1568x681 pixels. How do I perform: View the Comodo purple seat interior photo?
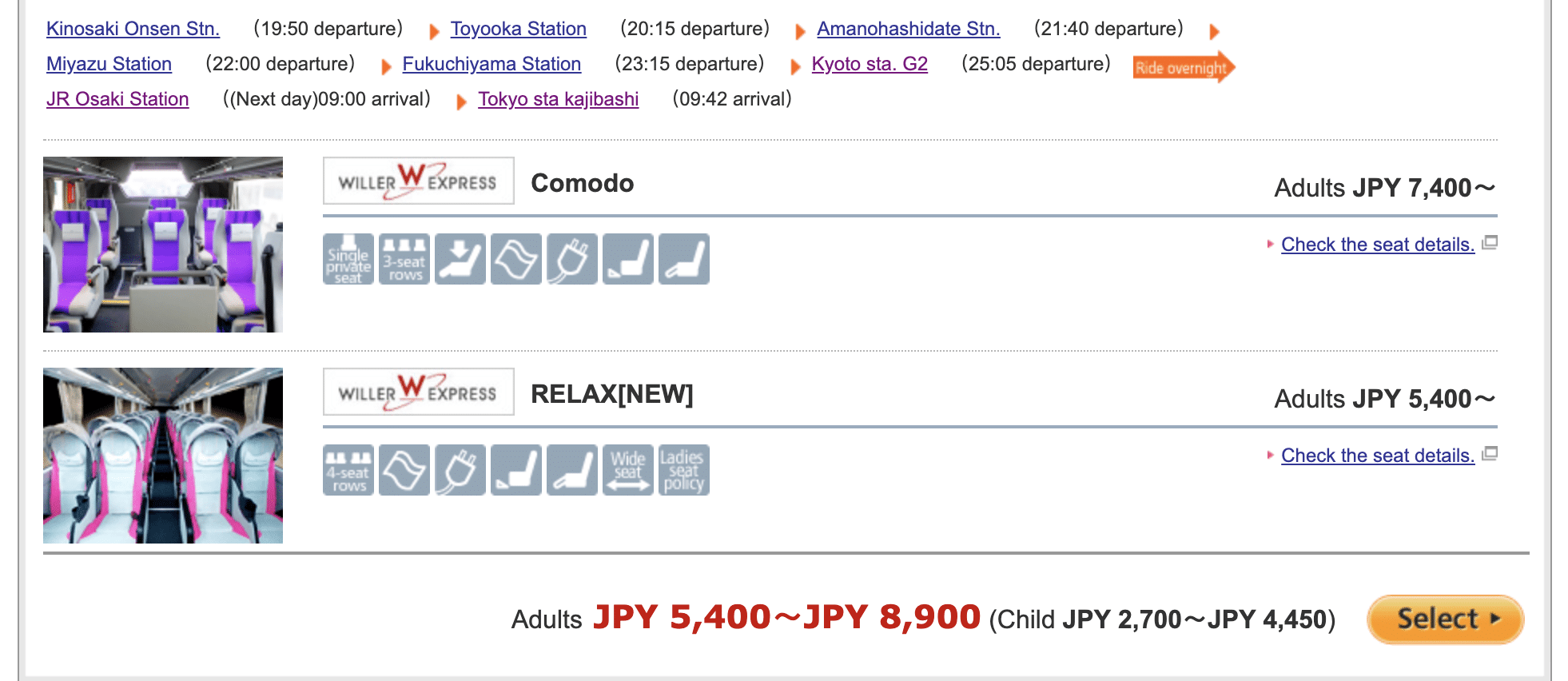tap(163, 245)
